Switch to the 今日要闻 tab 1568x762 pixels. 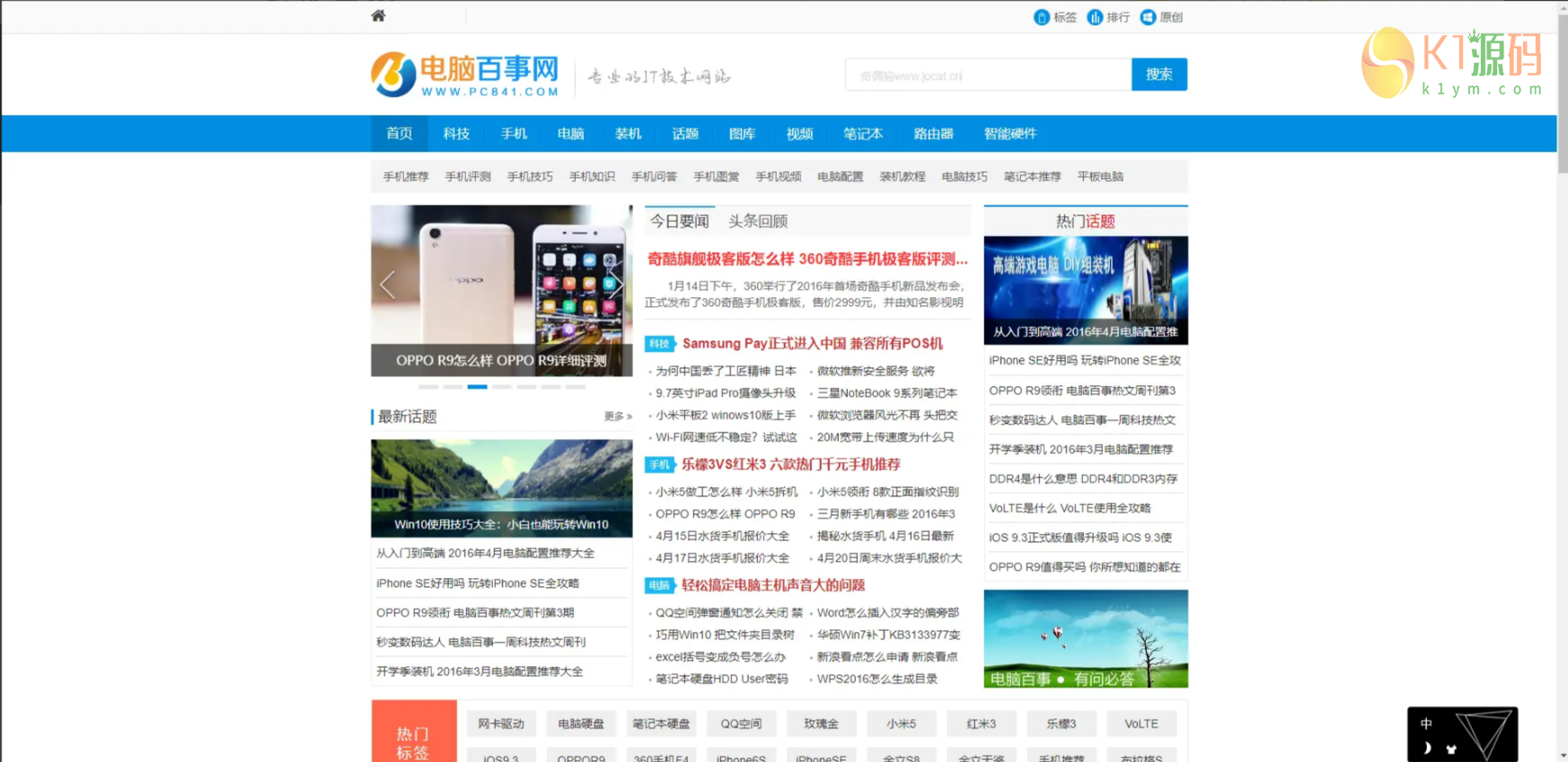[680, 221]
